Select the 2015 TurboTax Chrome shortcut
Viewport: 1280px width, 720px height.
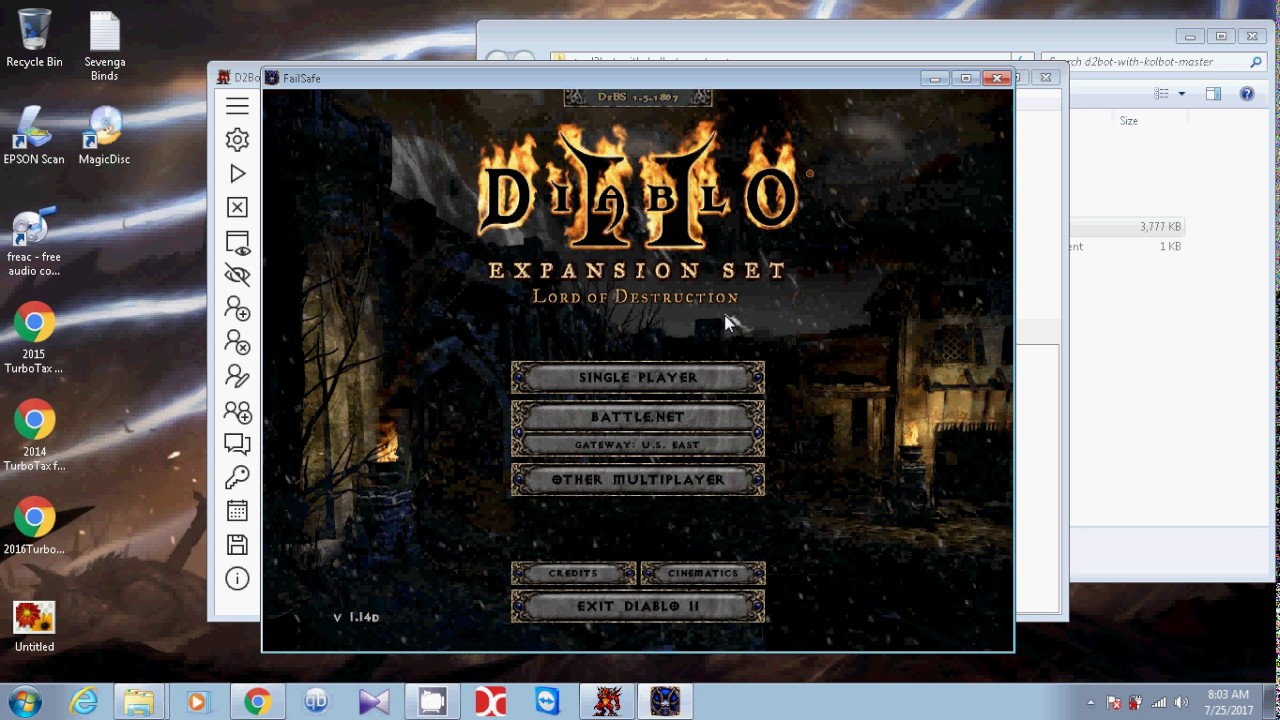point(34,339)
